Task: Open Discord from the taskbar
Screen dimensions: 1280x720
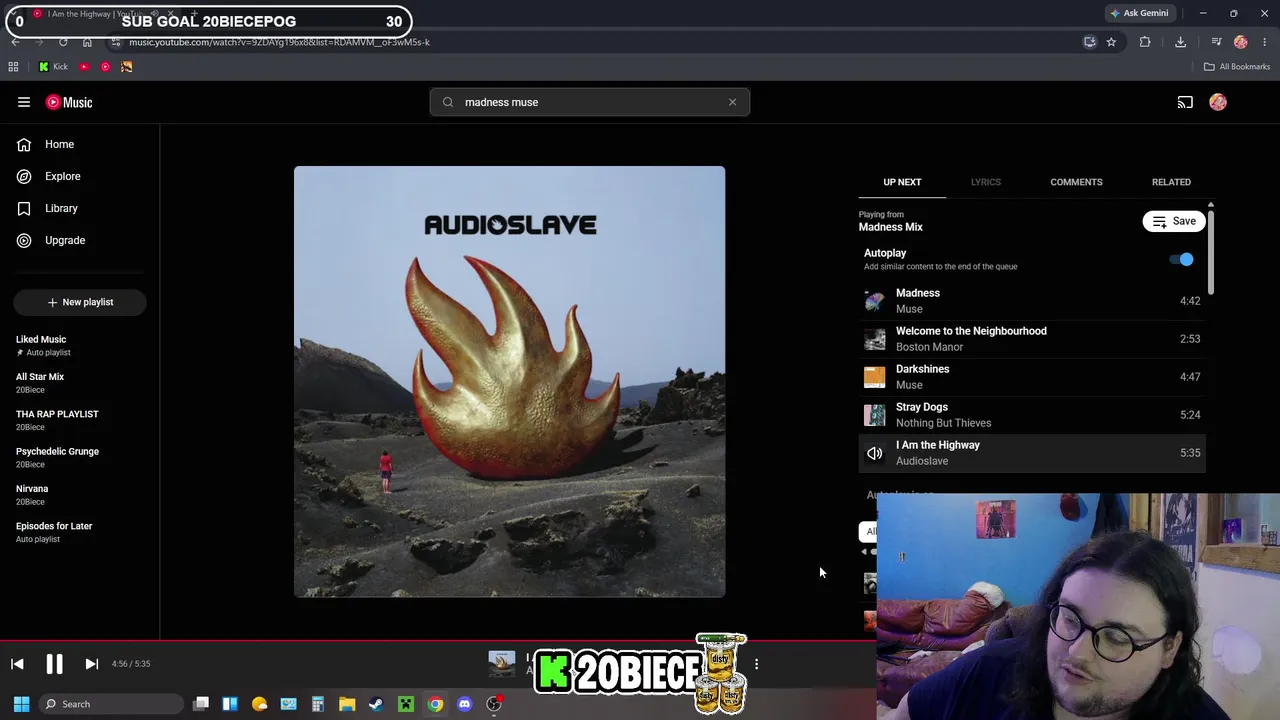Action: pyautogui.click(x=464, y=704)
